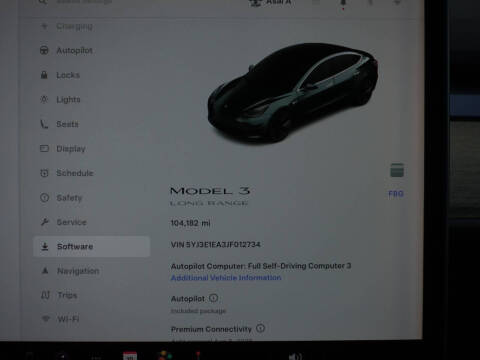
Task: Open the colorful Toybox dock icon
Action: (165, 355)
